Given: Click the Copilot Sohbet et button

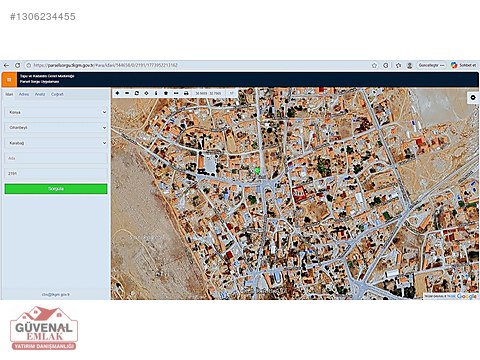Looking at the screenshot, I should coord(463,65).
